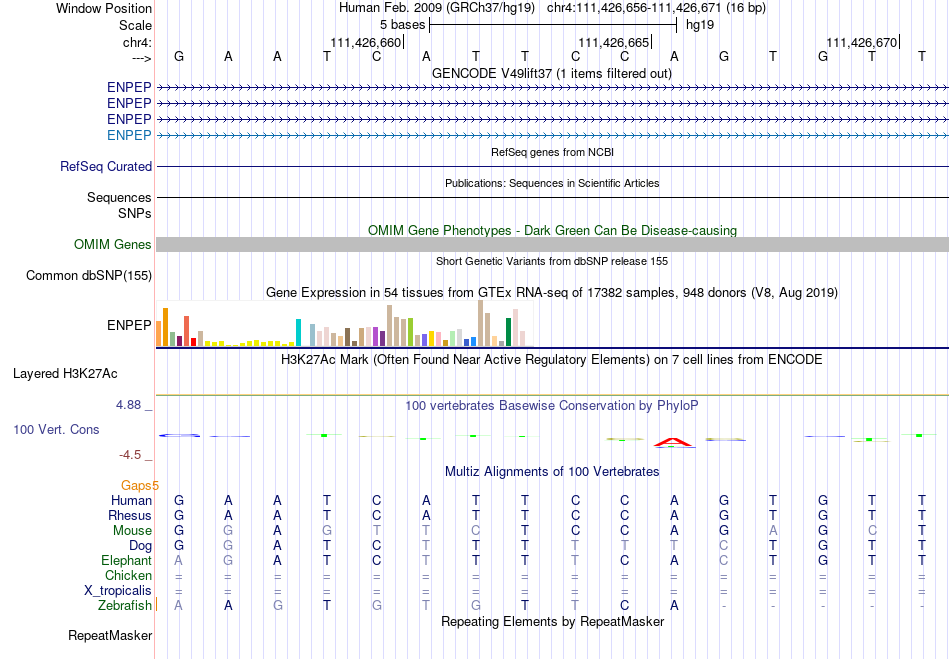Click the hg19 label next to scale bar

point(700,25)
